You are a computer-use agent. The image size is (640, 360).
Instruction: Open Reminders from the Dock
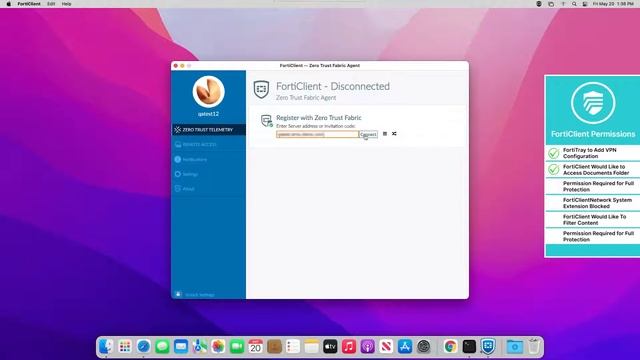(293, 347)
